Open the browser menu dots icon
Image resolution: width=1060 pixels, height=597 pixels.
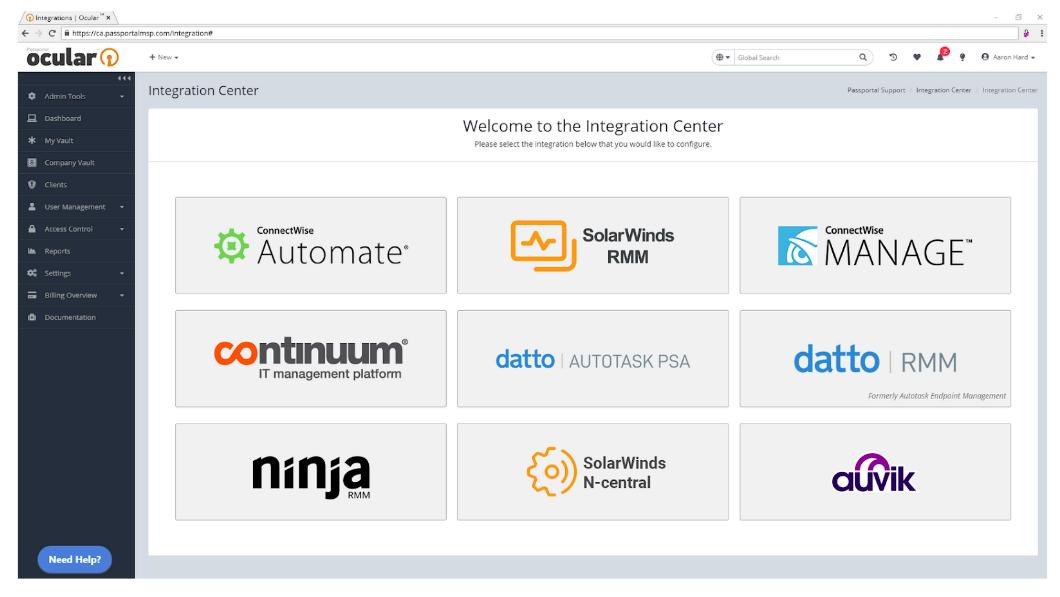coord(1042,33)
